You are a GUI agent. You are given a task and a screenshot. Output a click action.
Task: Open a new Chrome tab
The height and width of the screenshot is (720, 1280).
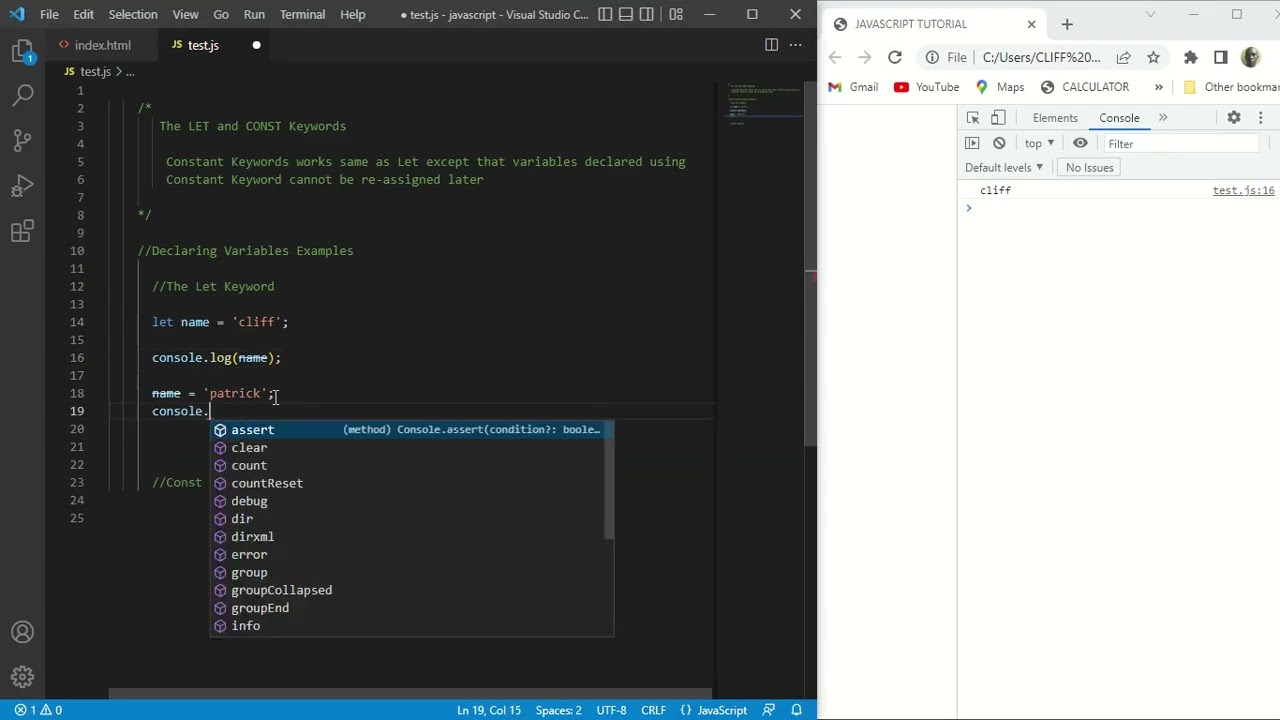1067,24
